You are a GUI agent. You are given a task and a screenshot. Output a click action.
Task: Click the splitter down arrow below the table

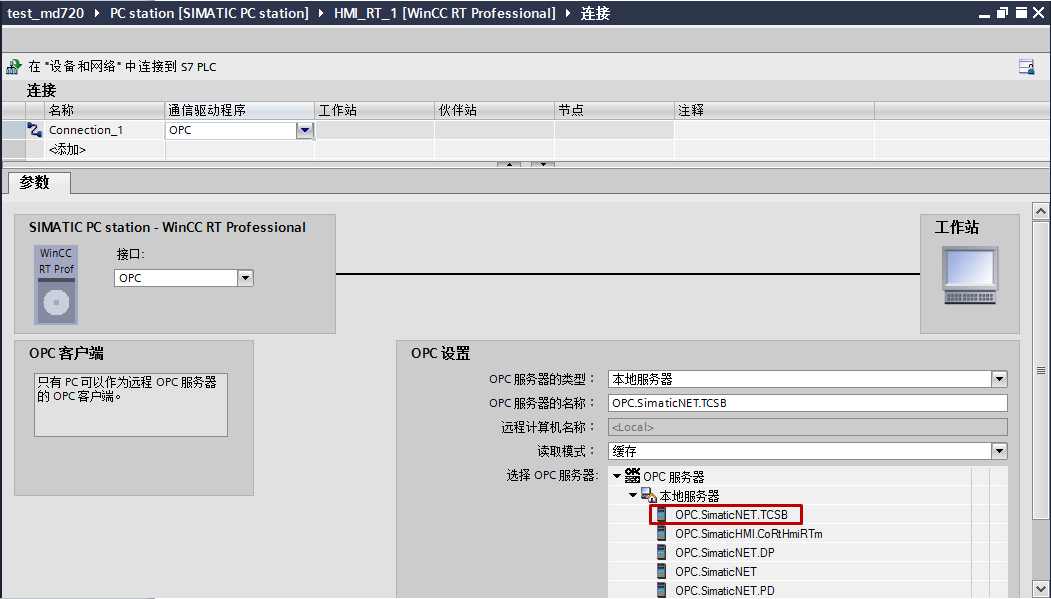tap(543, 164)
